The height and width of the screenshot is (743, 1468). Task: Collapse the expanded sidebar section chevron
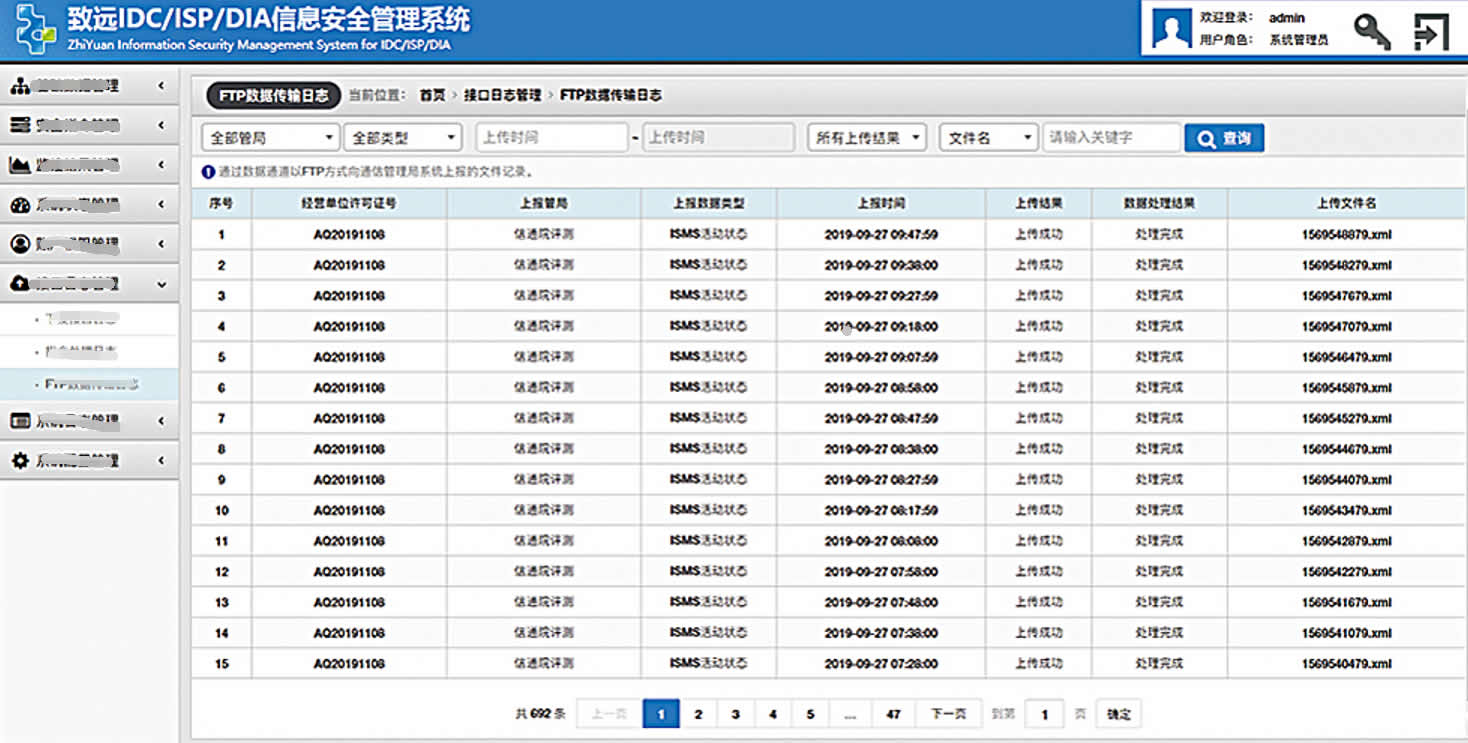tap(161, 284)
